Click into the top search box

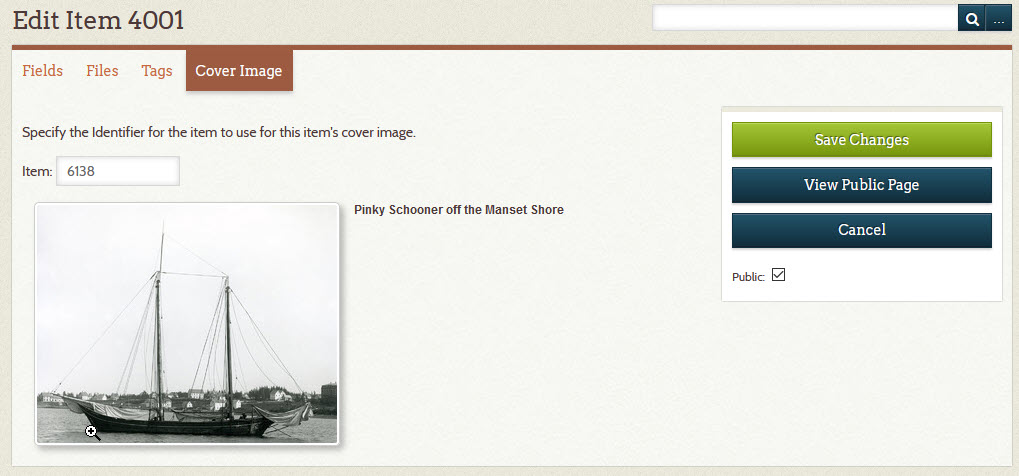pyautogui.click(x=805, y=18)
